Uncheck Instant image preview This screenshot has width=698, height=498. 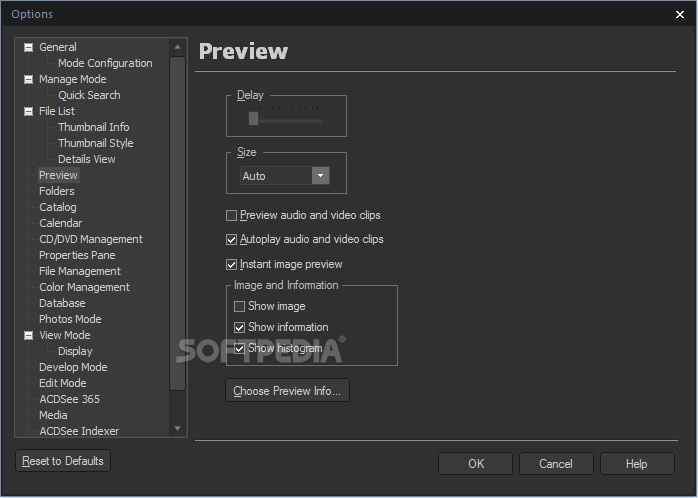231,265
